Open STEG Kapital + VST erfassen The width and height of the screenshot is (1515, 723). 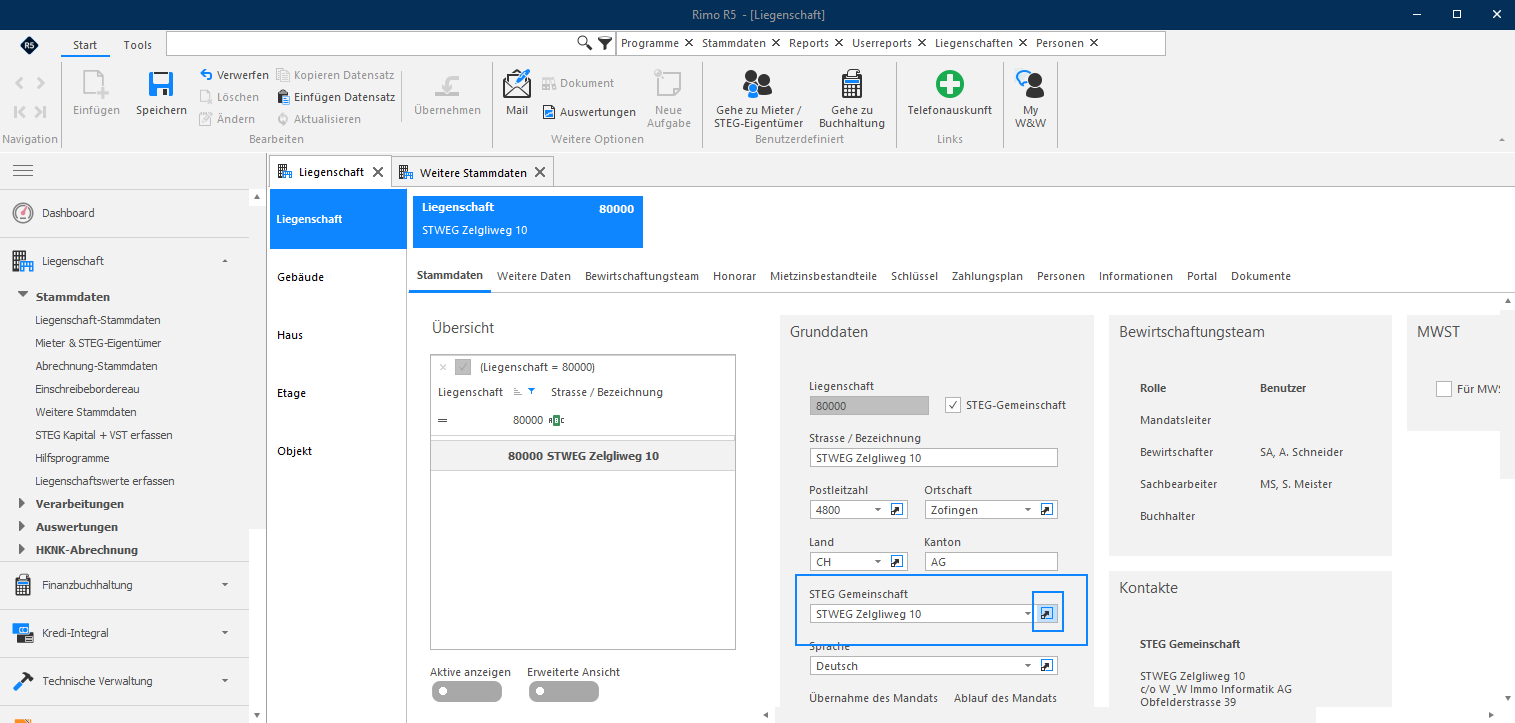point(104,435)
